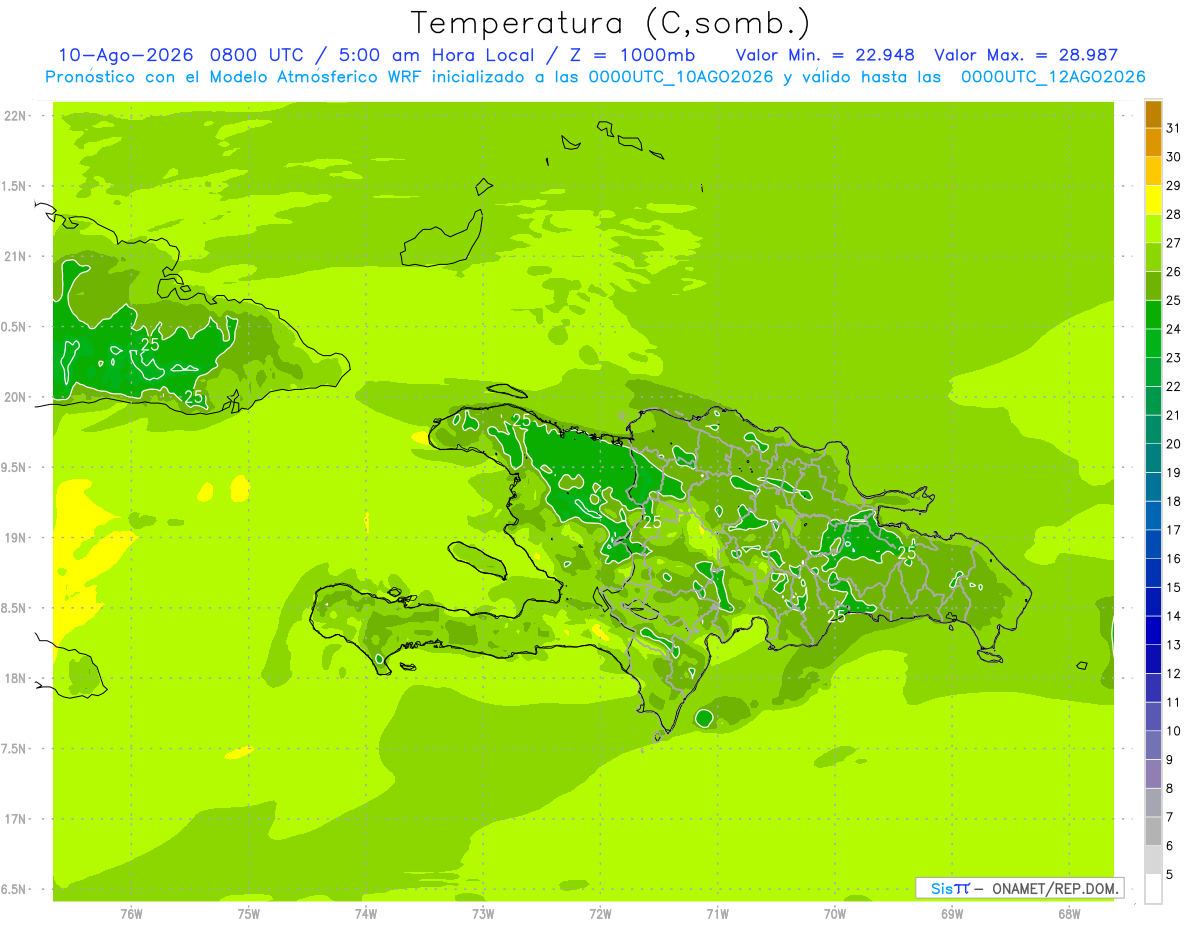Click the 'Valor Max. = 28.987' text
Image resolution: width=1200 pixels, height=927 pixels.
pyautogui.click(x=1026, y=55)
